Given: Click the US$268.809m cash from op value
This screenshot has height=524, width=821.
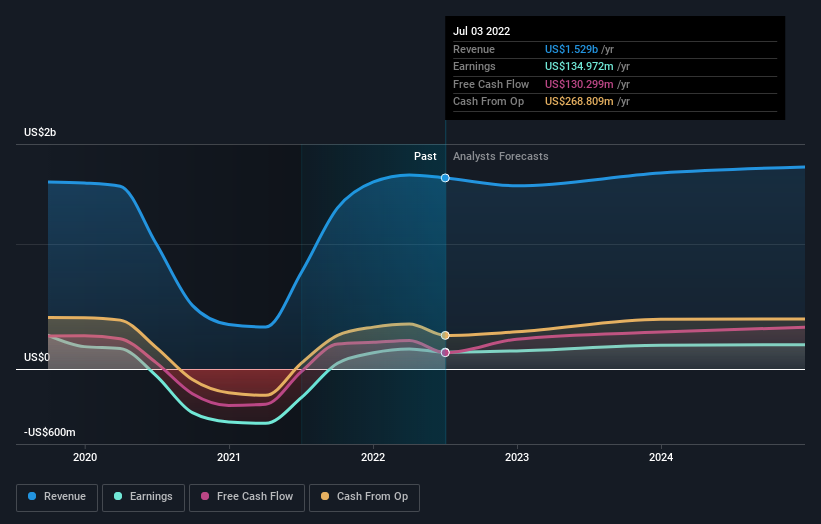Looking at the screenshot, I should (x=579, y=102).
